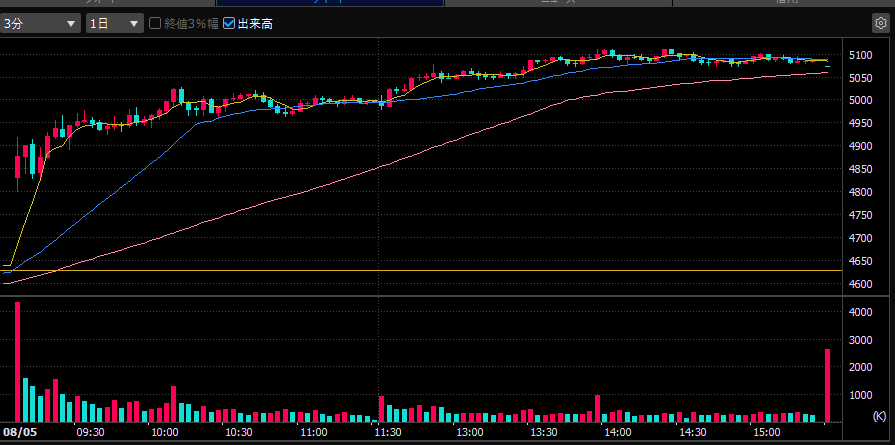
Task: Open the chart settings gear icon
Action: (880, 23)
